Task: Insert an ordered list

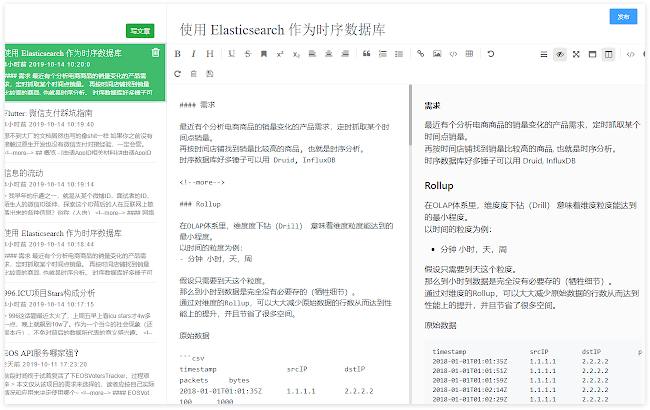Action: (383, 54)
